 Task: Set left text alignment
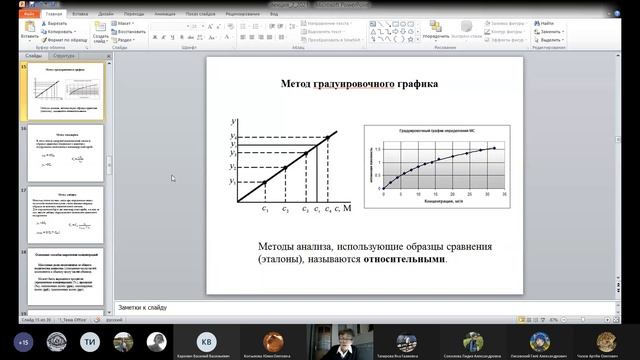pos(243,37)
